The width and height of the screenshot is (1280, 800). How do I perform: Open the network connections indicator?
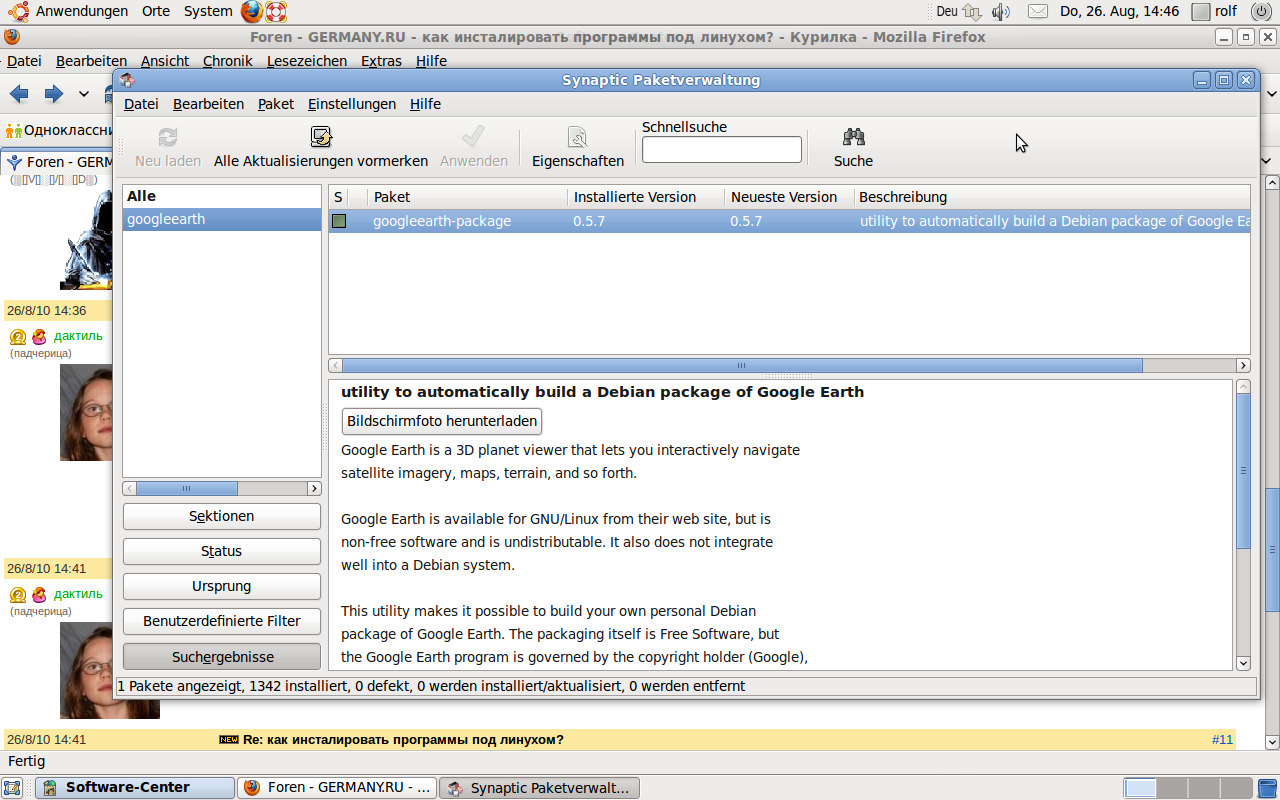pos(972,12)
